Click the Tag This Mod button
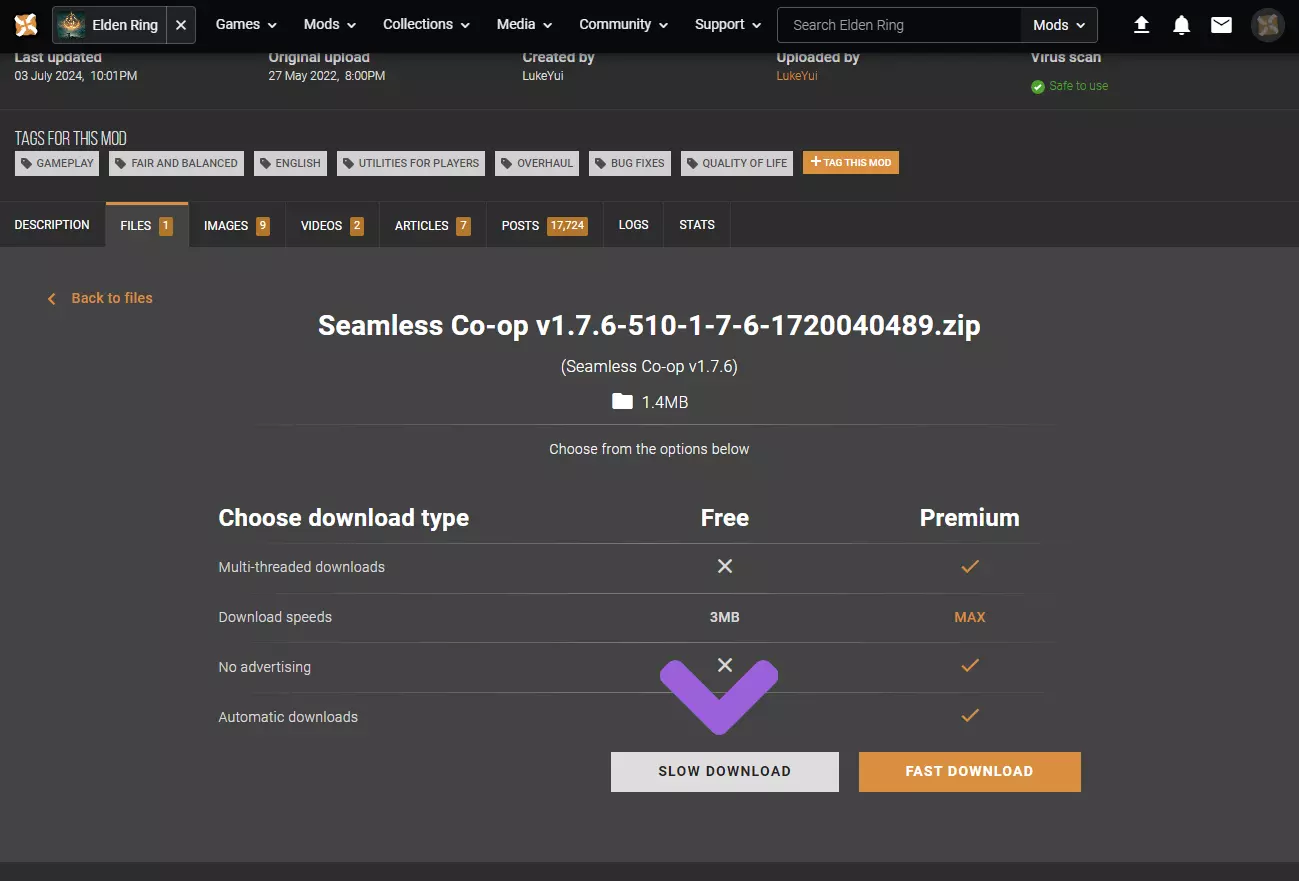The image size is (1299, 881). coord(850,163)
